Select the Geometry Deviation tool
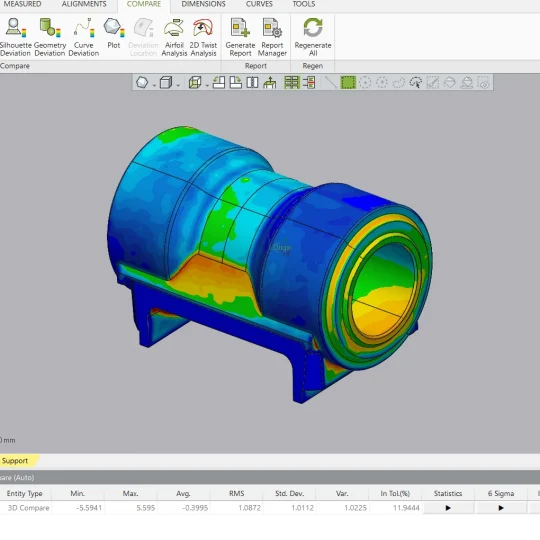 click(x=50, y=37)
